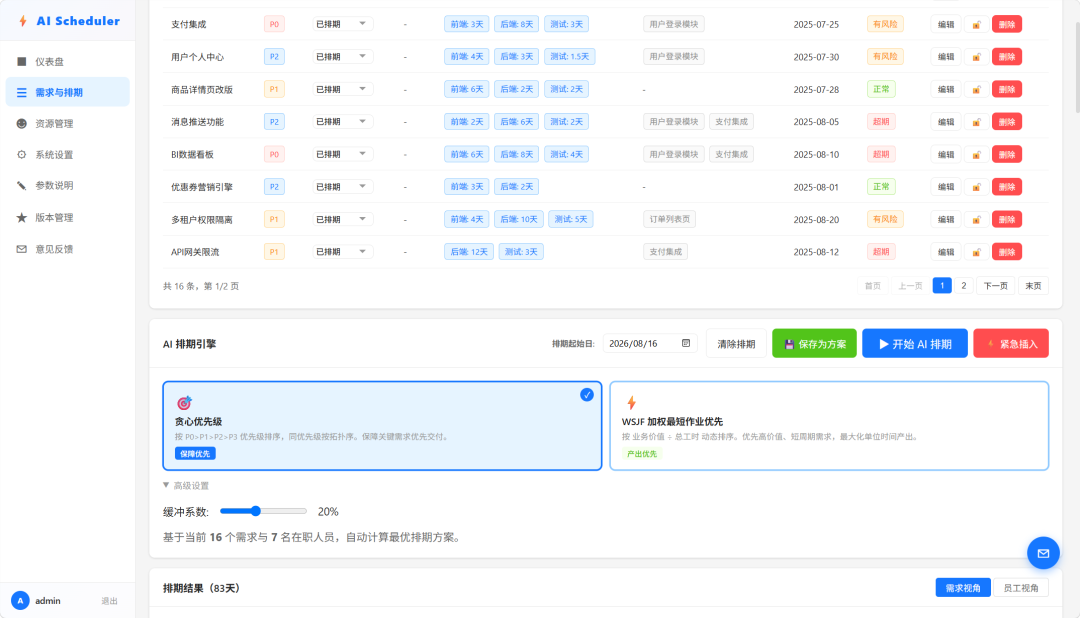Click the 版本管理 star icon
This screenshot has height=618, width=1080.
[21, 217]
